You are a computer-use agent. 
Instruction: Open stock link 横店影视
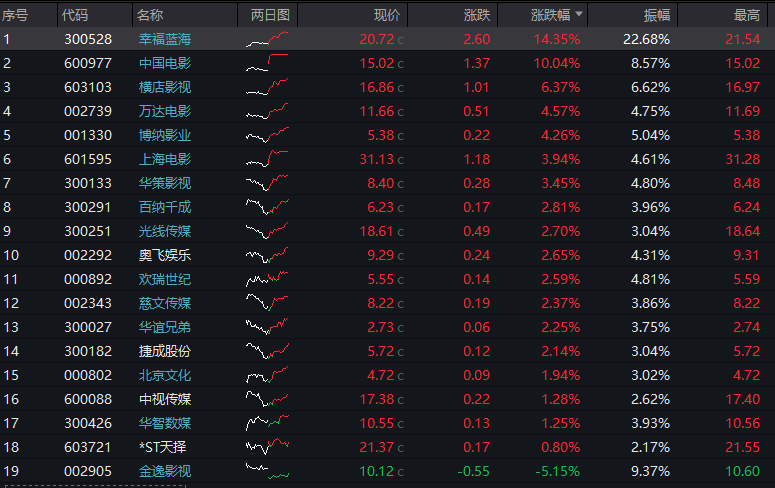tap(165, 87)
